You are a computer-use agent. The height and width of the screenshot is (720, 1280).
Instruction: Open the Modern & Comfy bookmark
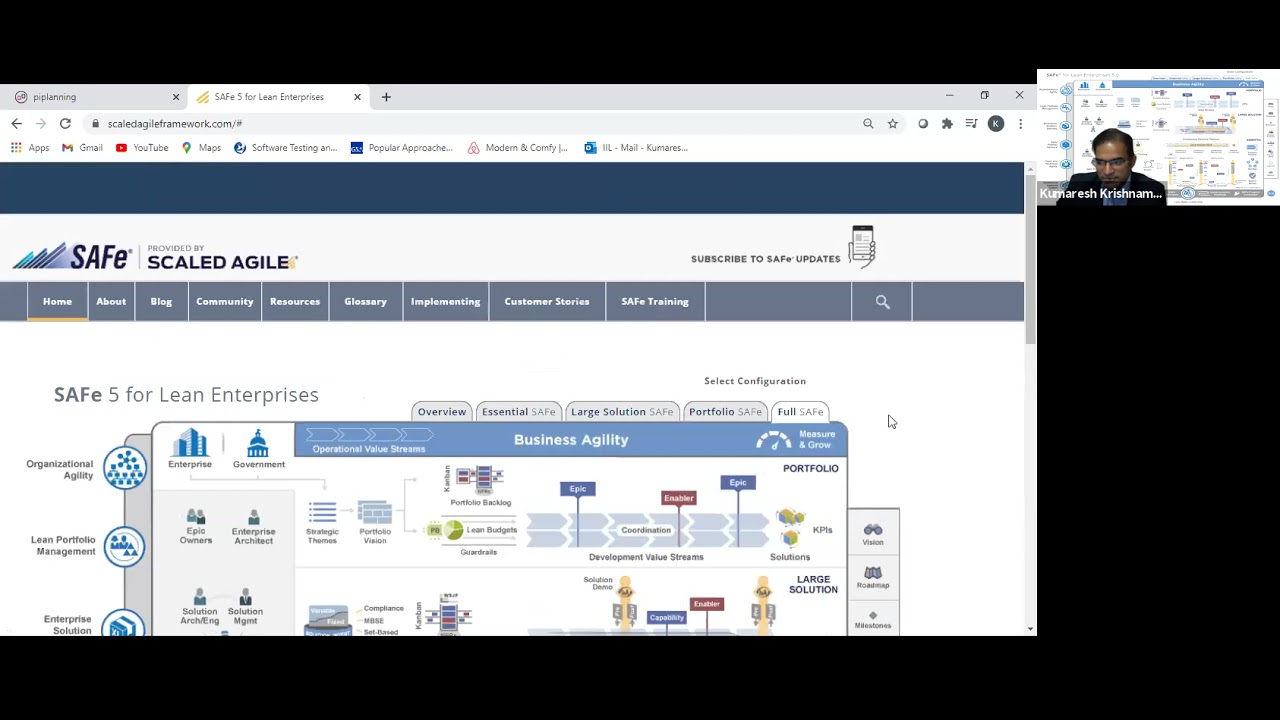[517, 148]
